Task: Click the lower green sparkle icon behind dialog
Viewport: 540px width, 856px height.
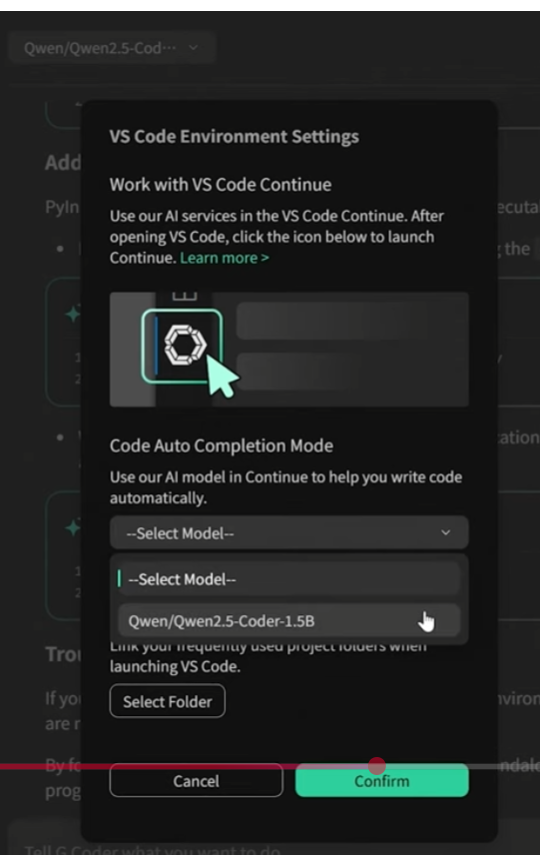Action: tap(73, 528)
